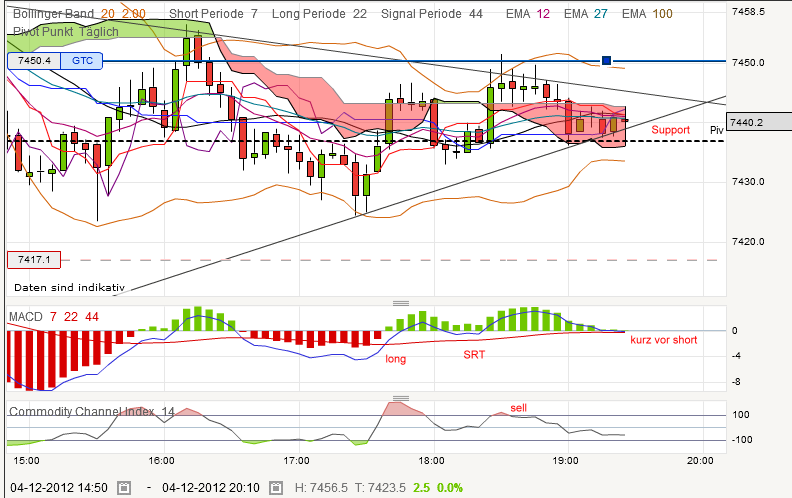This screenshot has height=498, width=792.
Task: Click the Short Periode 7 label
Action: coord(213,14)
